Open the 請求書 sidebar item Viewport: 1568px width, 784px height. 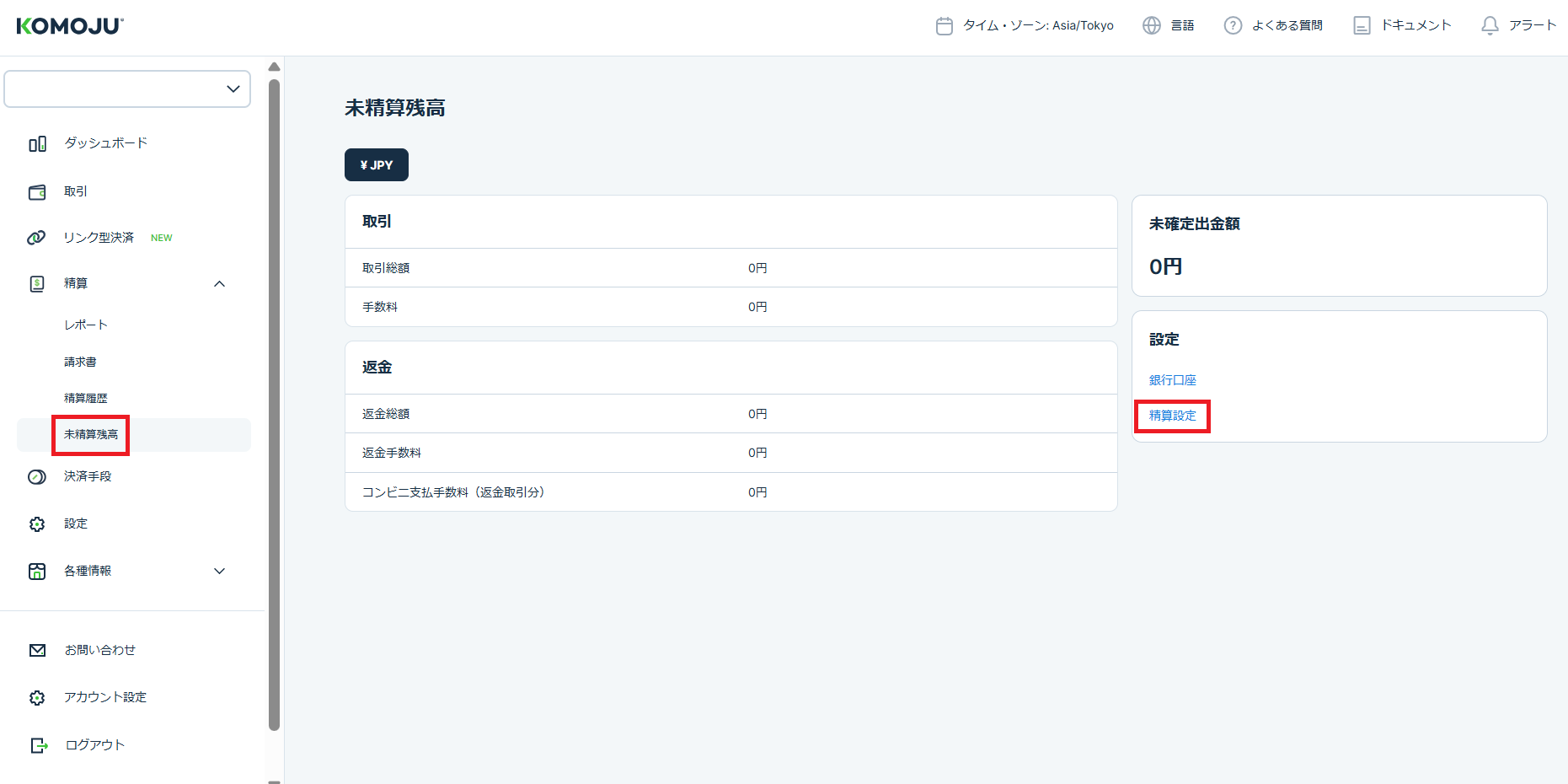pos(80,362)
